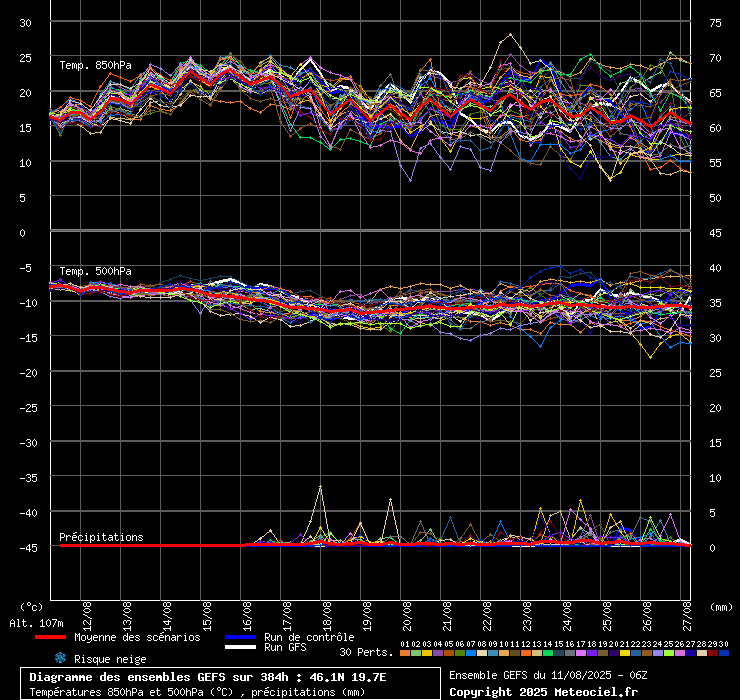Select perturbation 19 brown swatch

(x=603, y=653)
